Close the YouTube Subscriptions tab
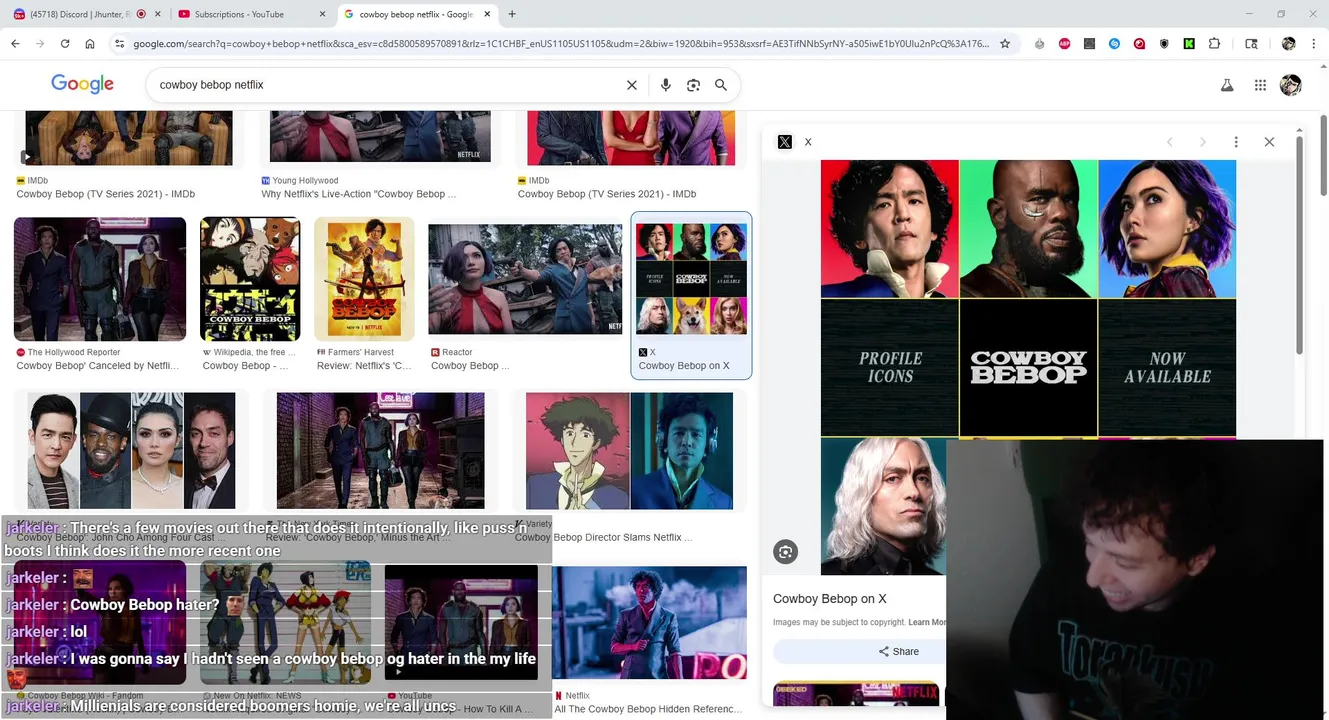Screen dimensions: 1329x720 pyautogui.click(x=322, y=14)
